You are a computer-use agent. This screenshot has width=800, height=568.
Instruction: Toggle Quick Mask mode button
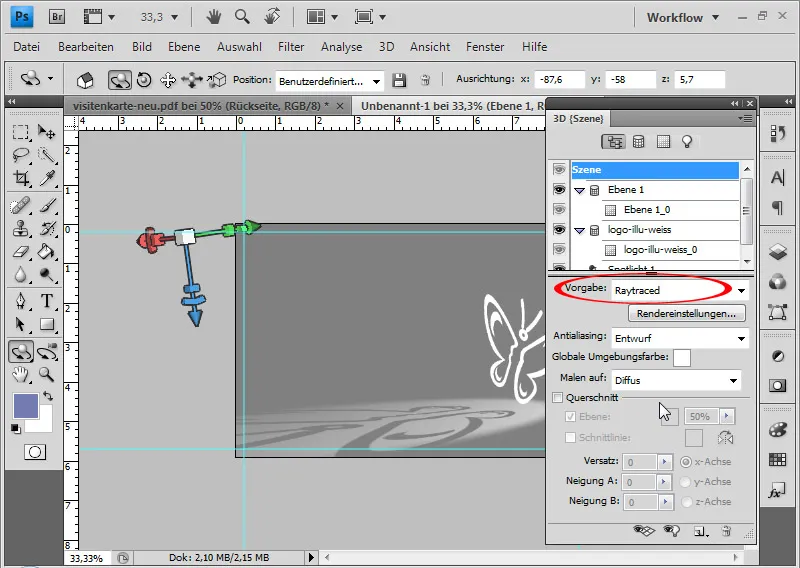(35, 452)
